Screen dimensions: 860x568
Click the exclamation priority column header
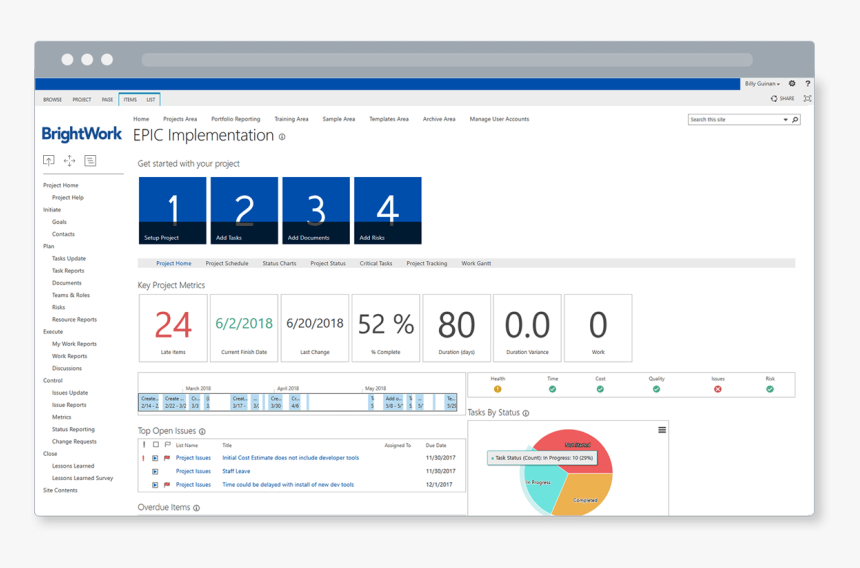tap(144, 445)
